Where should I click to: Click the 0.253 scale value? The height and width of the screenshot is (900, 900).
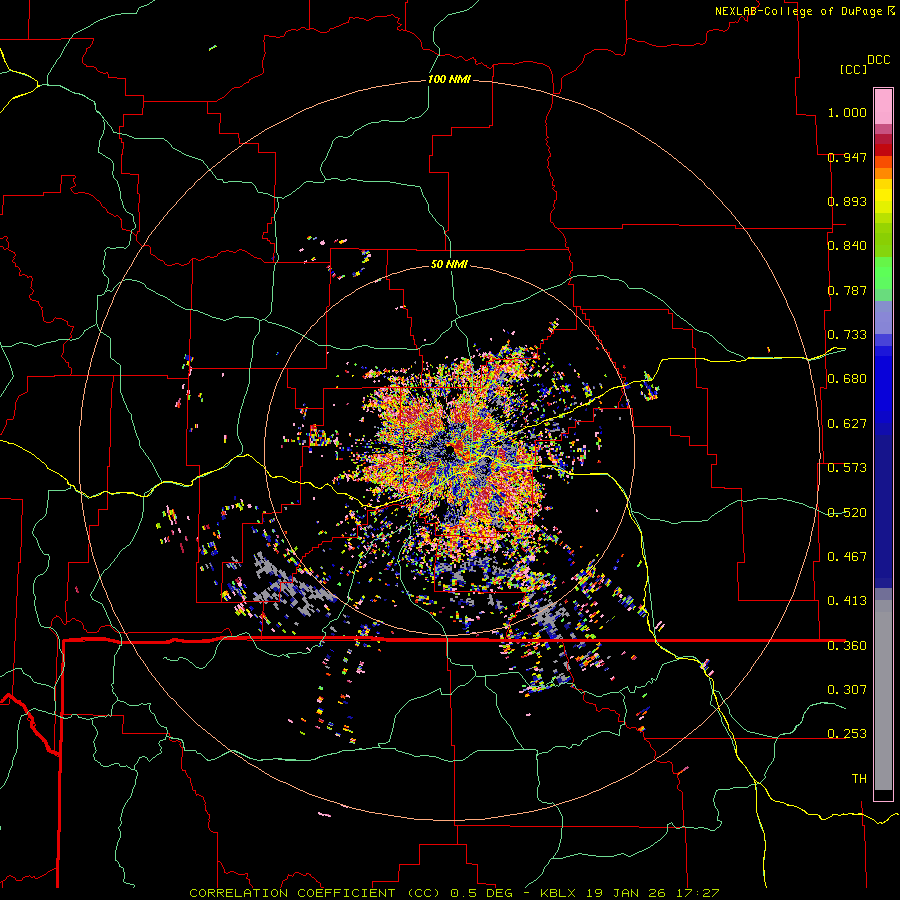tap(847, 734)
